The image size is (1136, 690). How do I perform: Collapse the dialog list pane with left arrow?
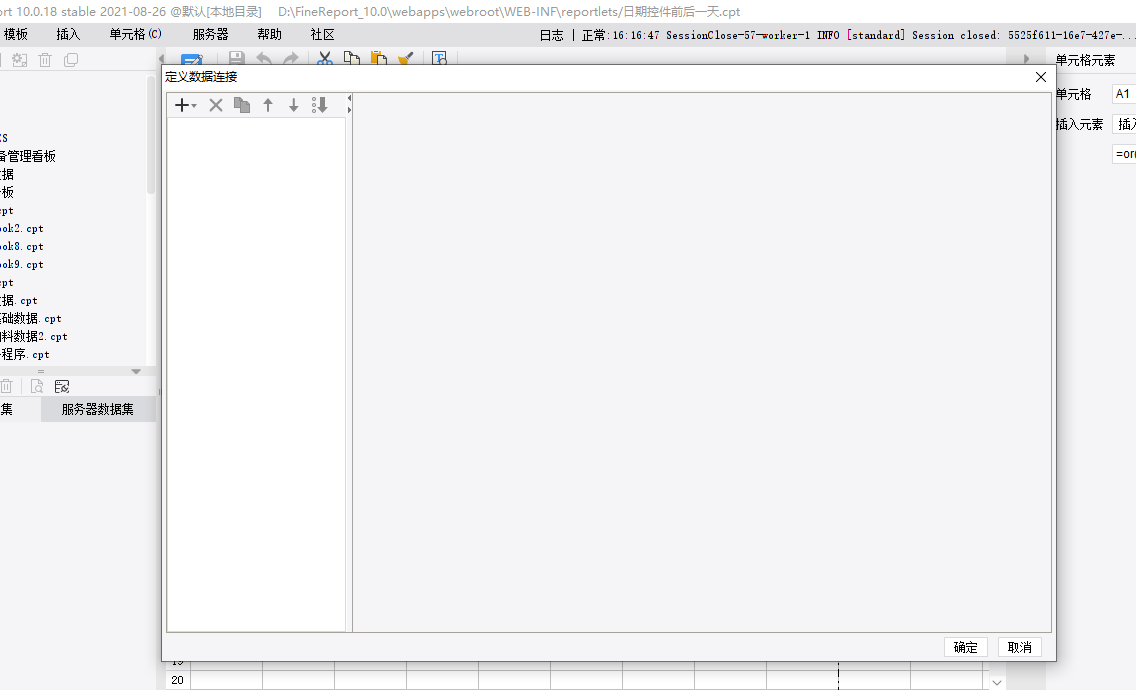[349, 98]
